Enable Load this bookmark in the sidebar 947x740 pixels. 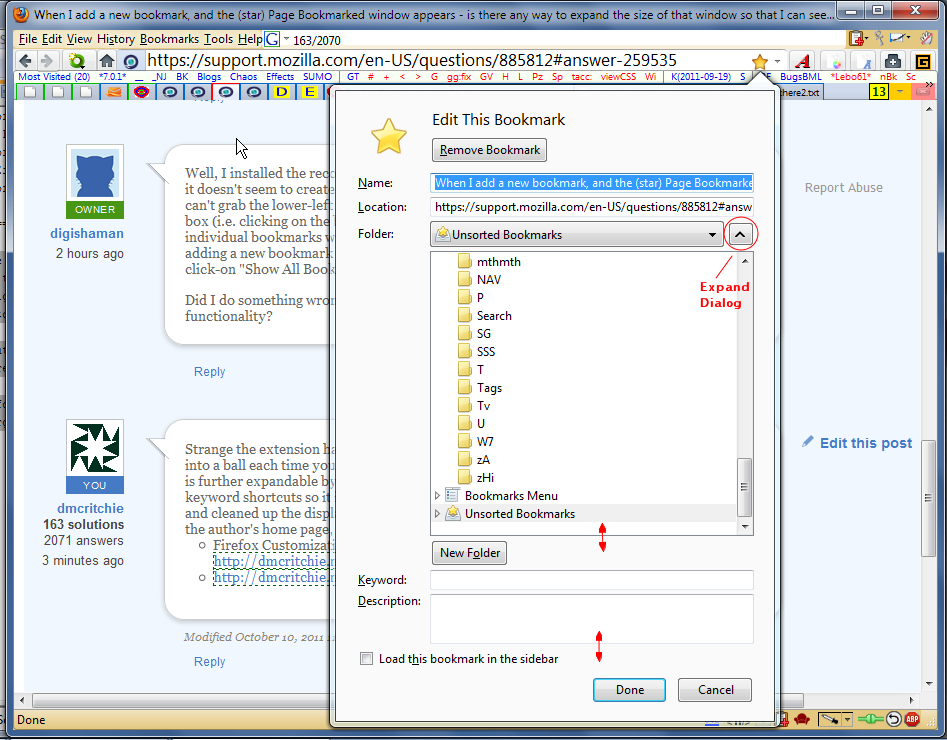(x=366, y=658)
